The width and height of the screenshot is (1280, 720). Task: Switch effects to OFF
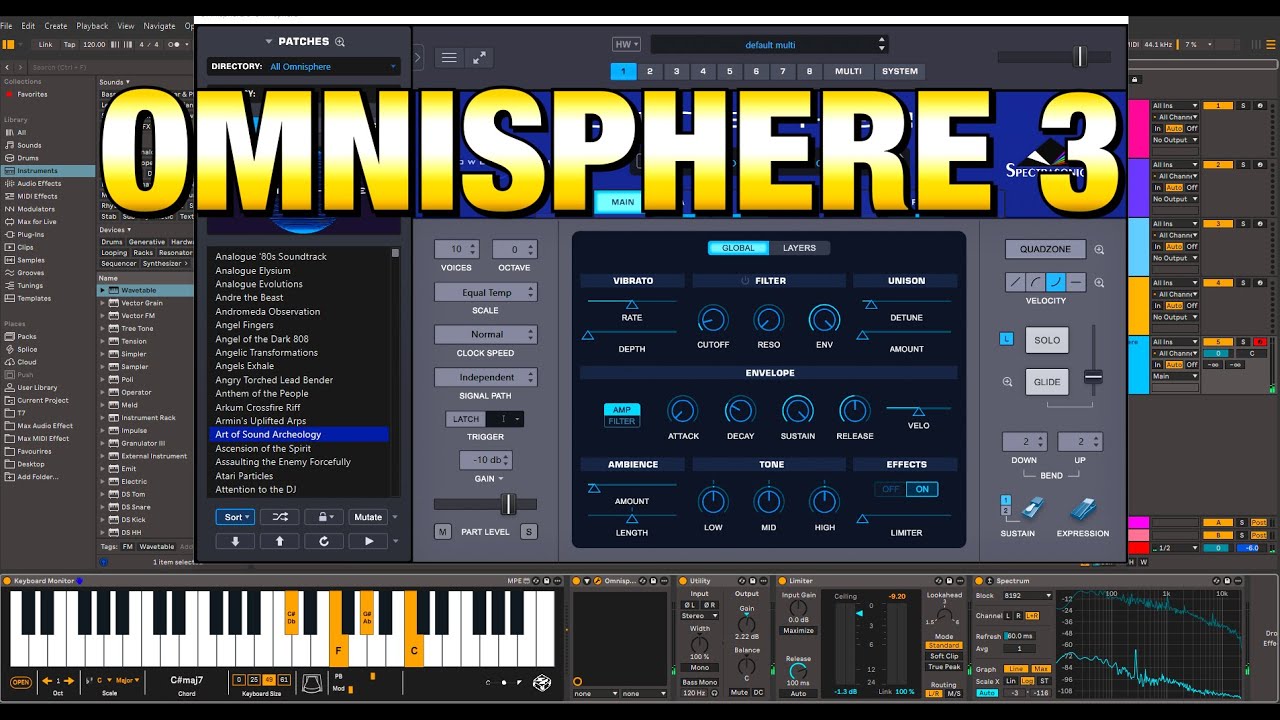pos(890,489)
